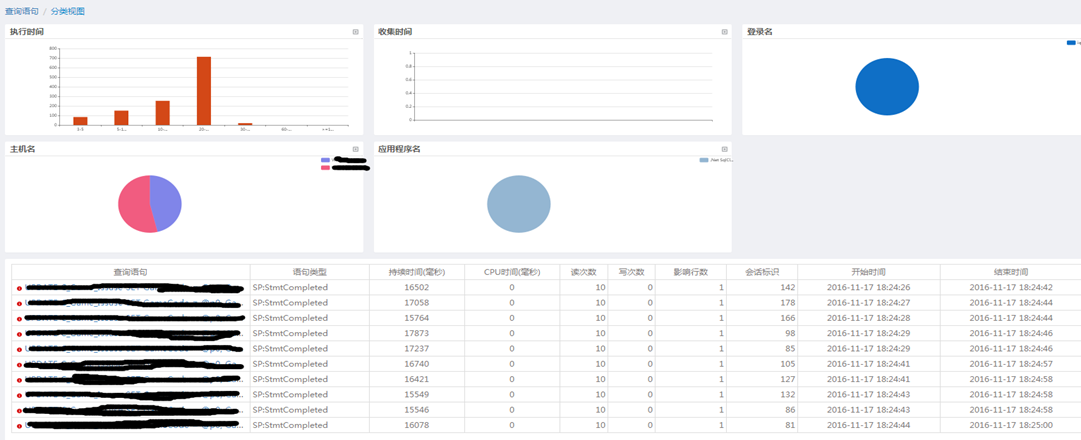
Task: Click red status icon in duration 16502 row
Action: (19, 288)
